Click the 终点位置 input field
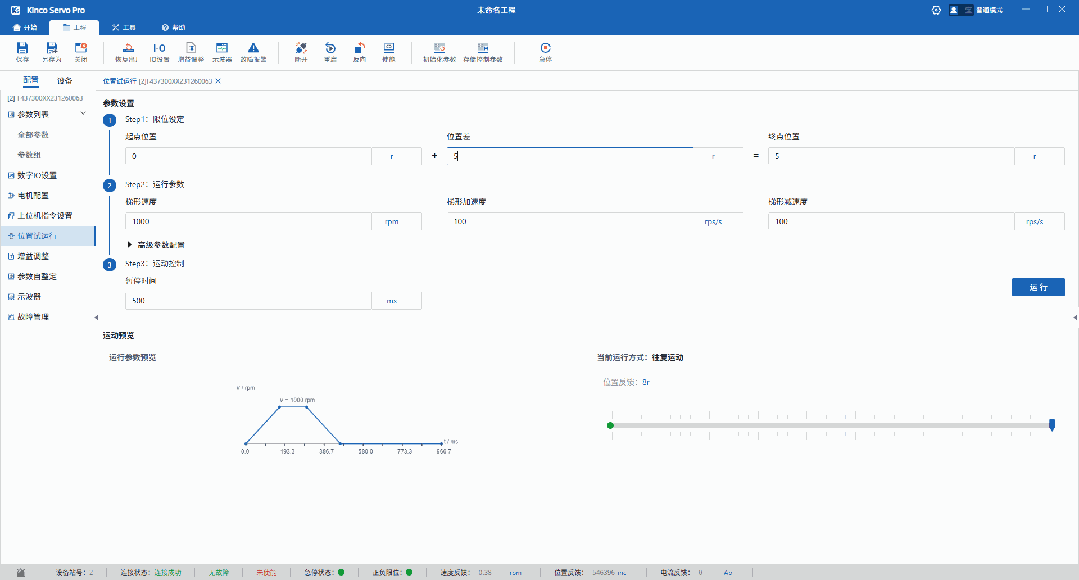1079x580 pixels. click(x=891, y=156)
